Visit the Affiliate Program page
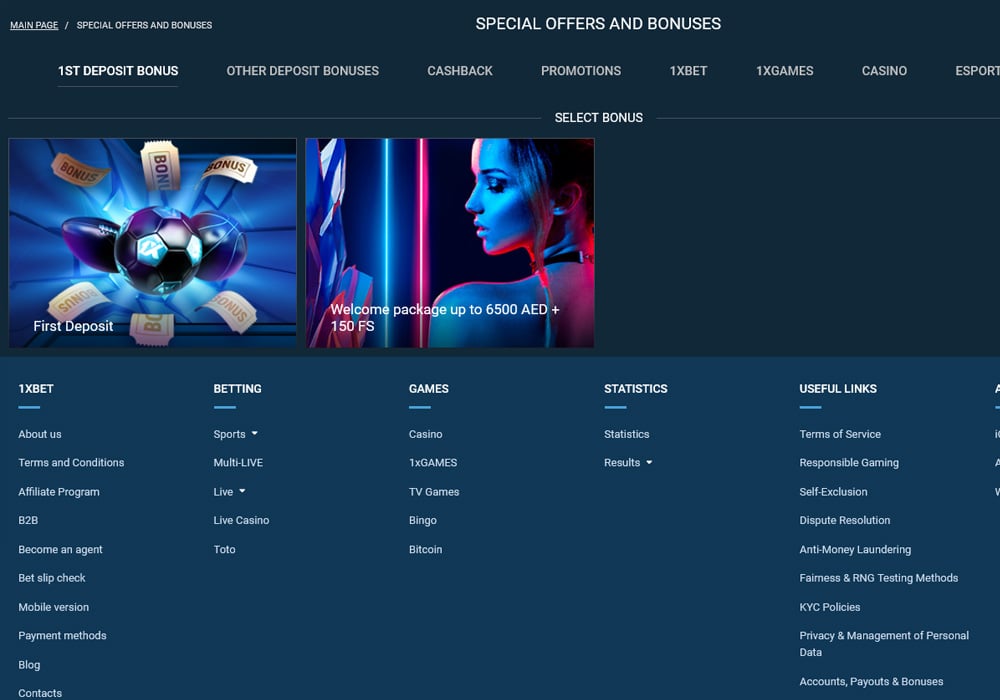Screen dimensions: 1000x700 pyautogui.click(x=59, y=492)
